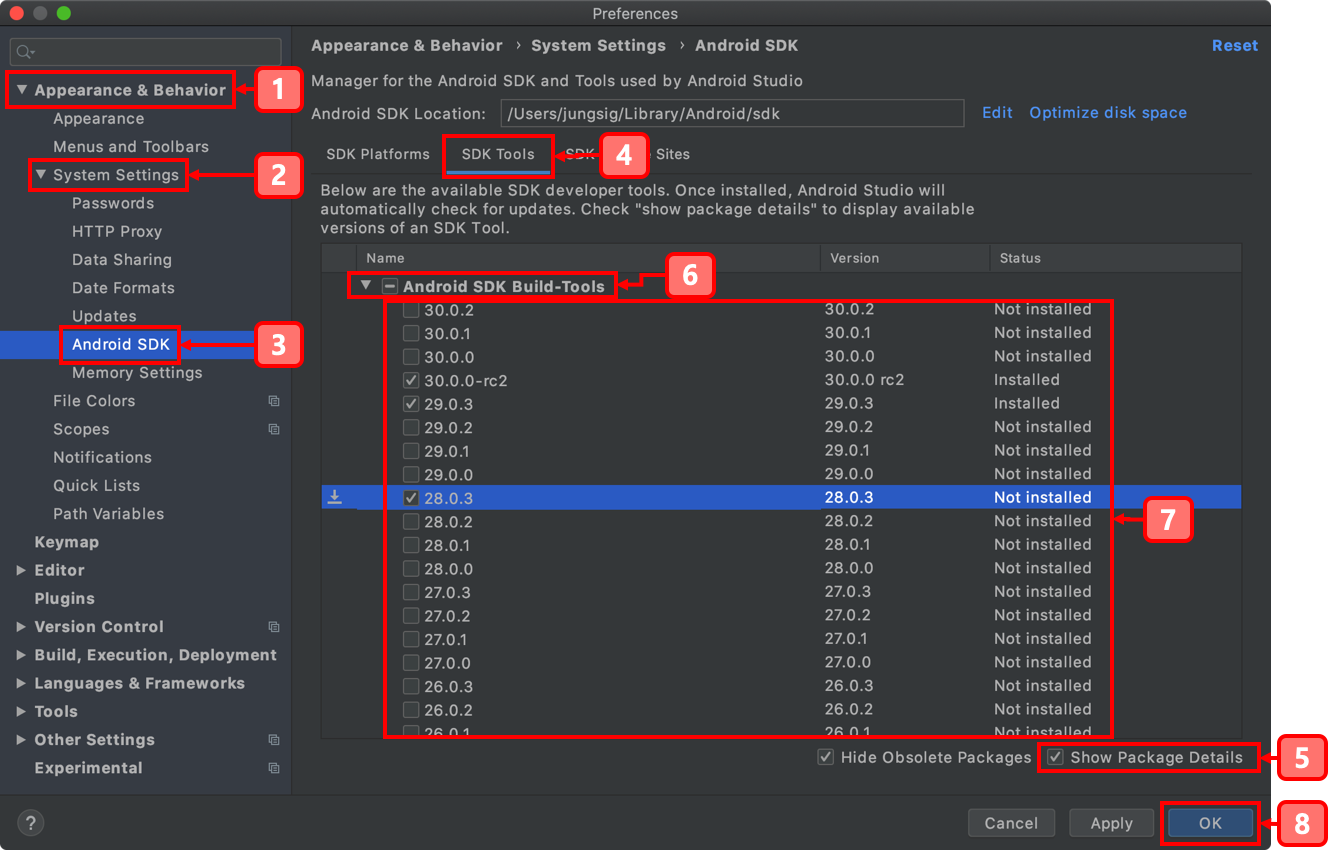Click the project-level icon next to Experimental
Screen dimensions: 1328x857
(x=274, y=768)
